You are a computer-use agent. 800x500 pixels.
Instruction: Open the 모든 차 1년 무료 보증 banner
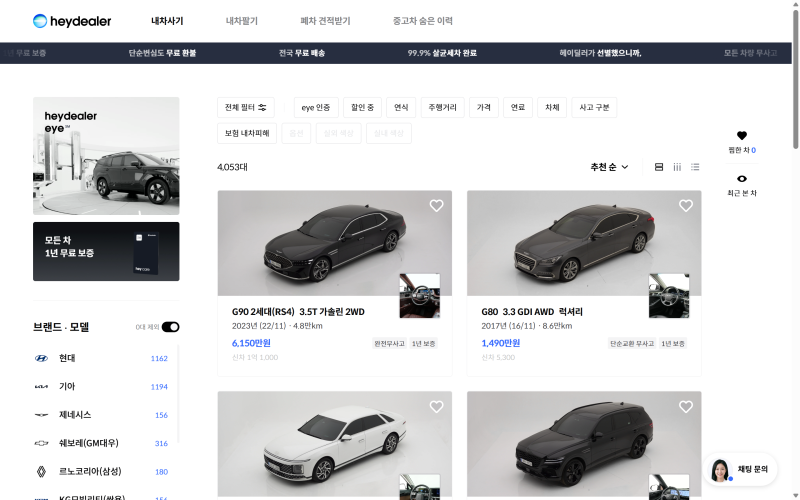[x=106, y=251]
